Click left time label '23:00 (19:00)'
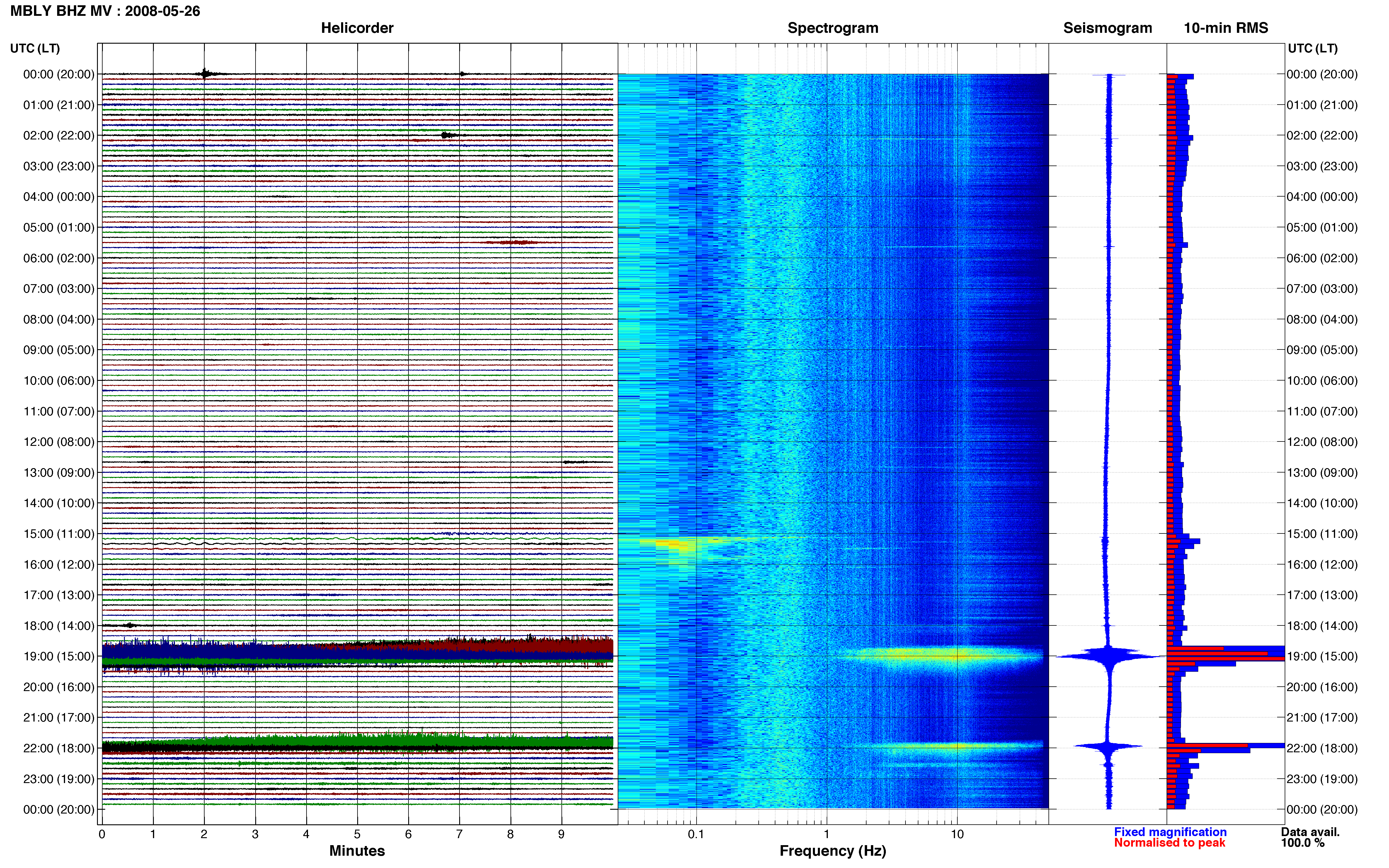The image size is (1389, 868). tap(59, 779)
